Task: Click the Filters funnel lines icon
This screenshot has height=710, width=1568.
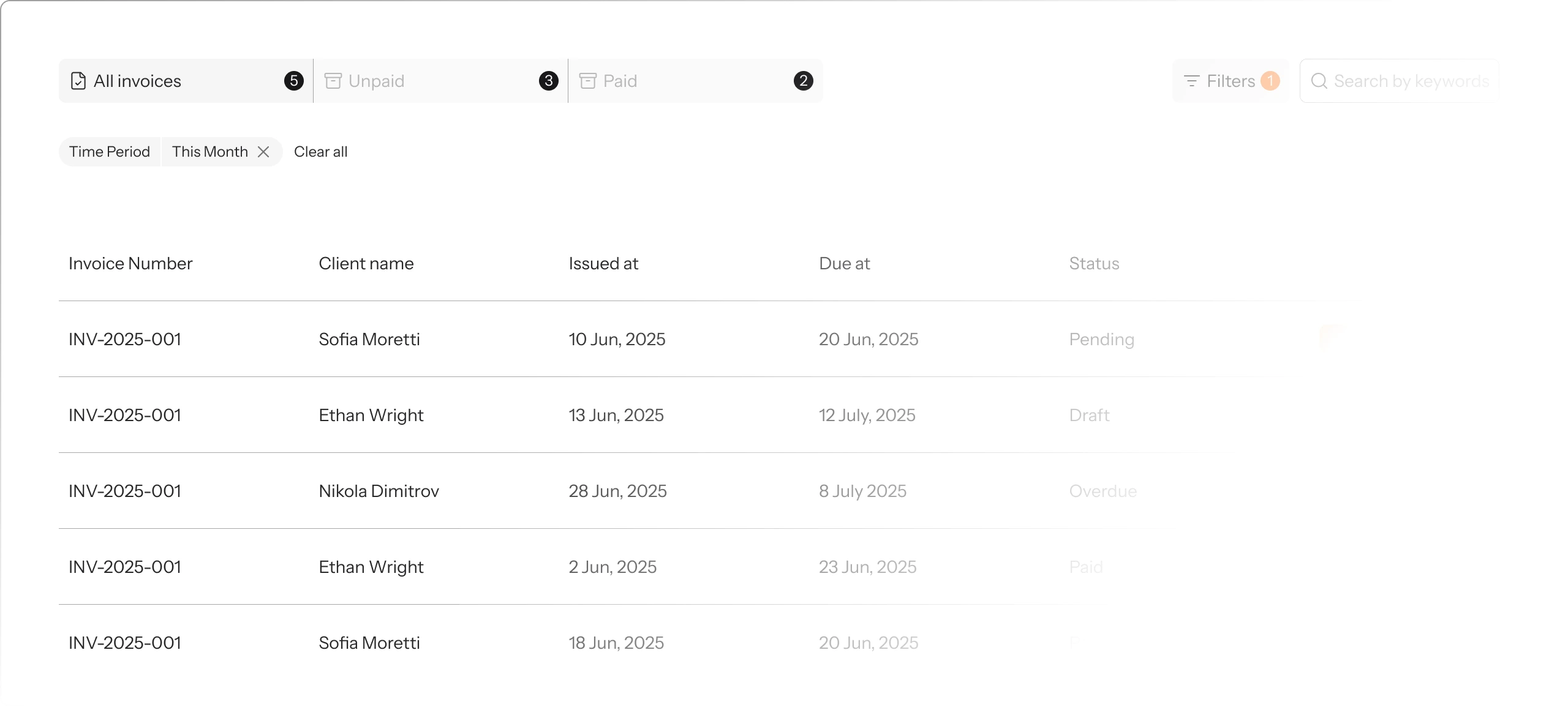Action: (1192, 81)
